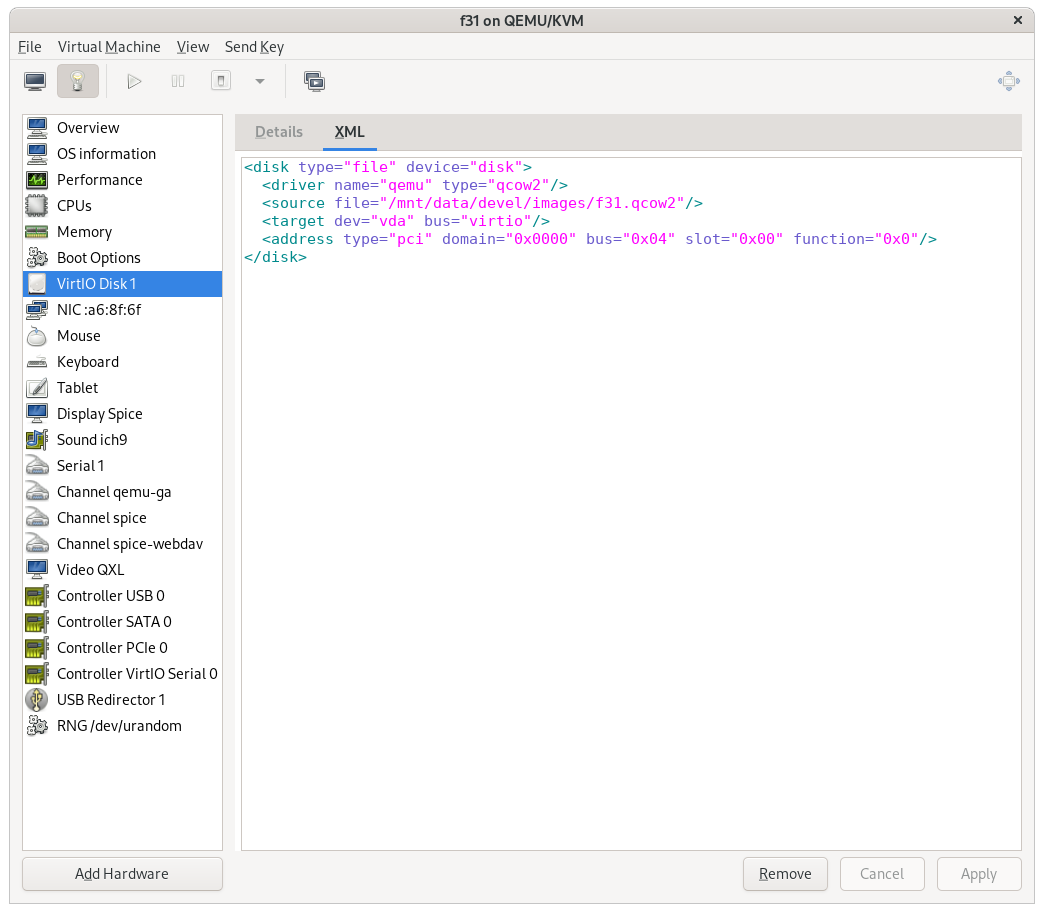Select NIC :a6:8f:6f entry
Viewport: 1044px width, 913px height.
[x=123, y=310]
